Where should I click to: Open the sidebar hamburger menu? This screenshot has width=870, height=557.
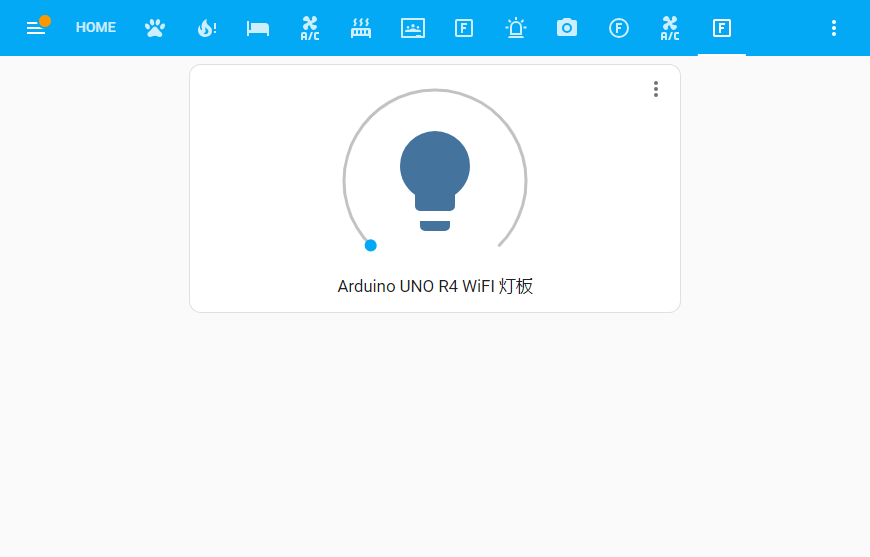[x=36, y=28]
